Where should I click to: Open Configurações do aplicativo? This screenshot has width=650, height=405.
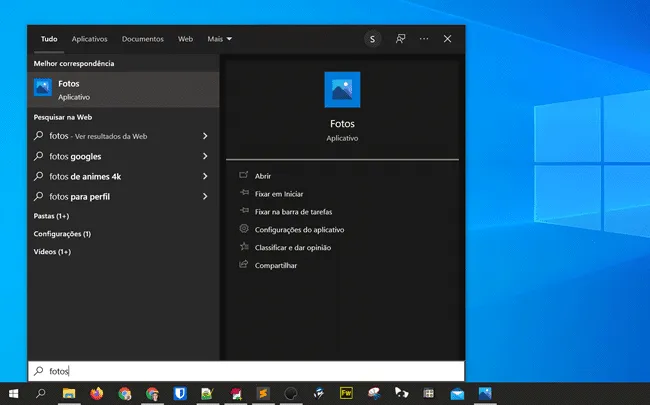tap(299, 230)
